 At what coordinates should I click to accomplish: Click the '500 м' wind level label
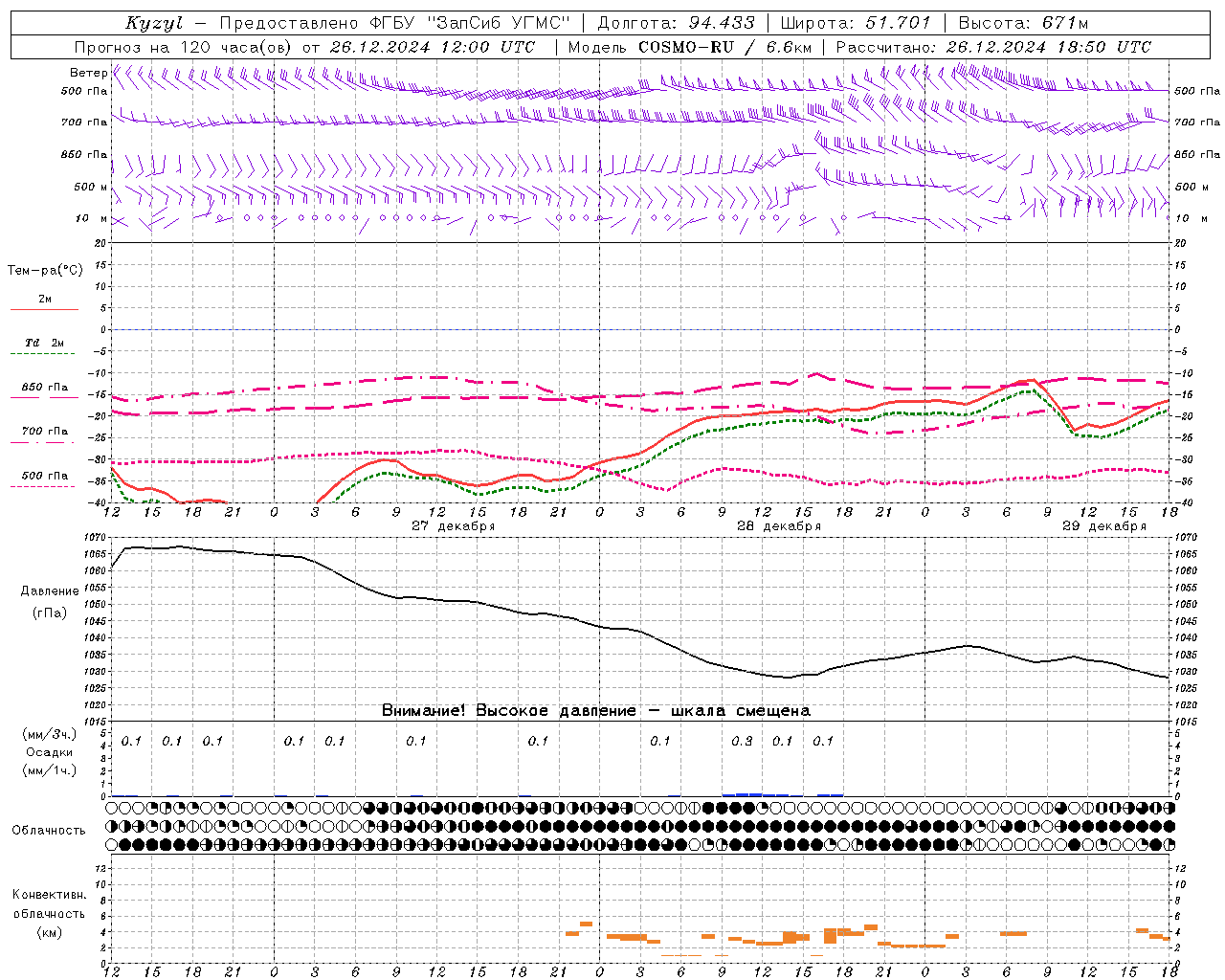tap(91, 187)
